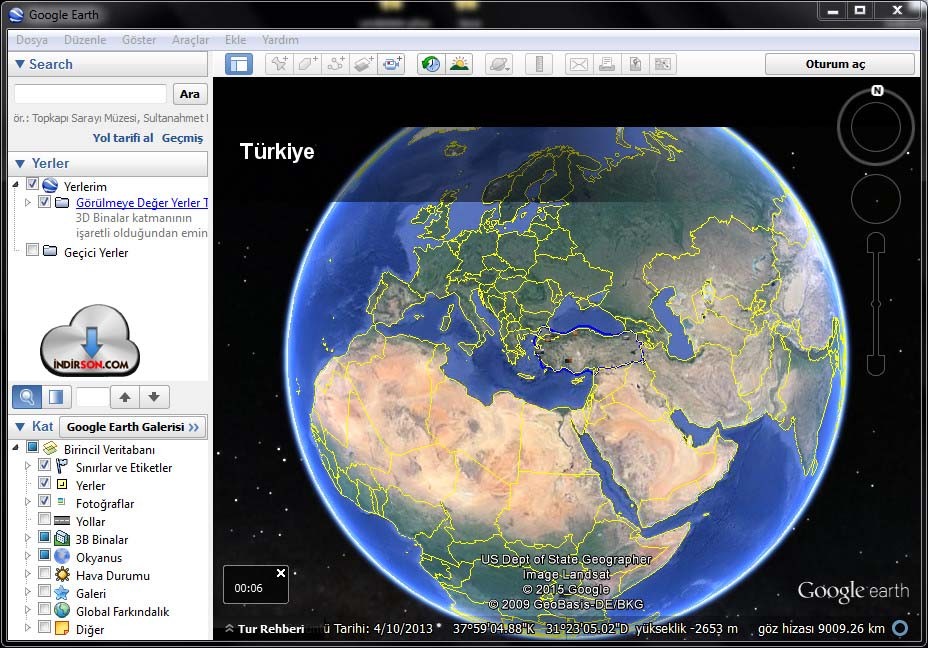Click the Yerlerim globe icon
Viewport: 928px width, 648px height.
tap(50, 185)
